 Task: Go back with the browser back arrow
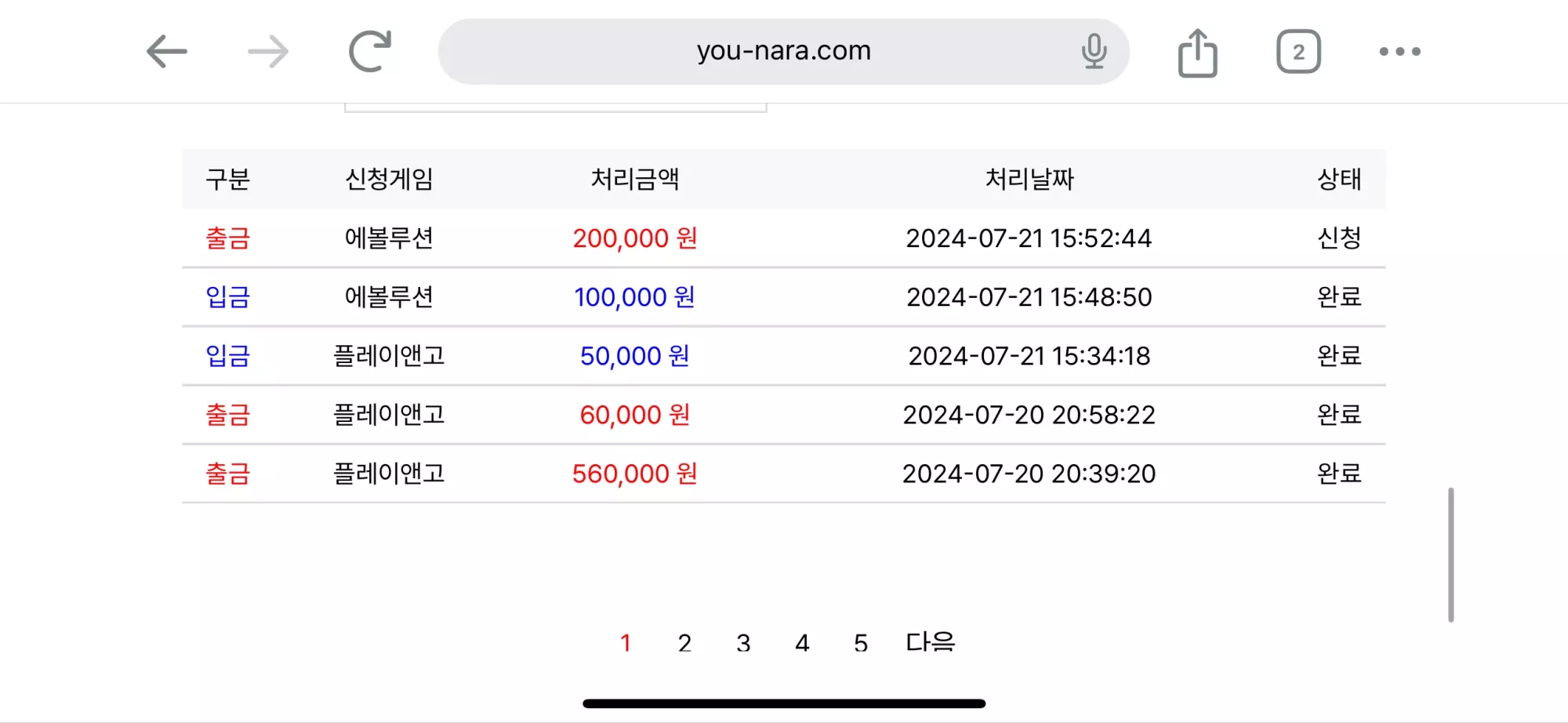coord(166,52)
